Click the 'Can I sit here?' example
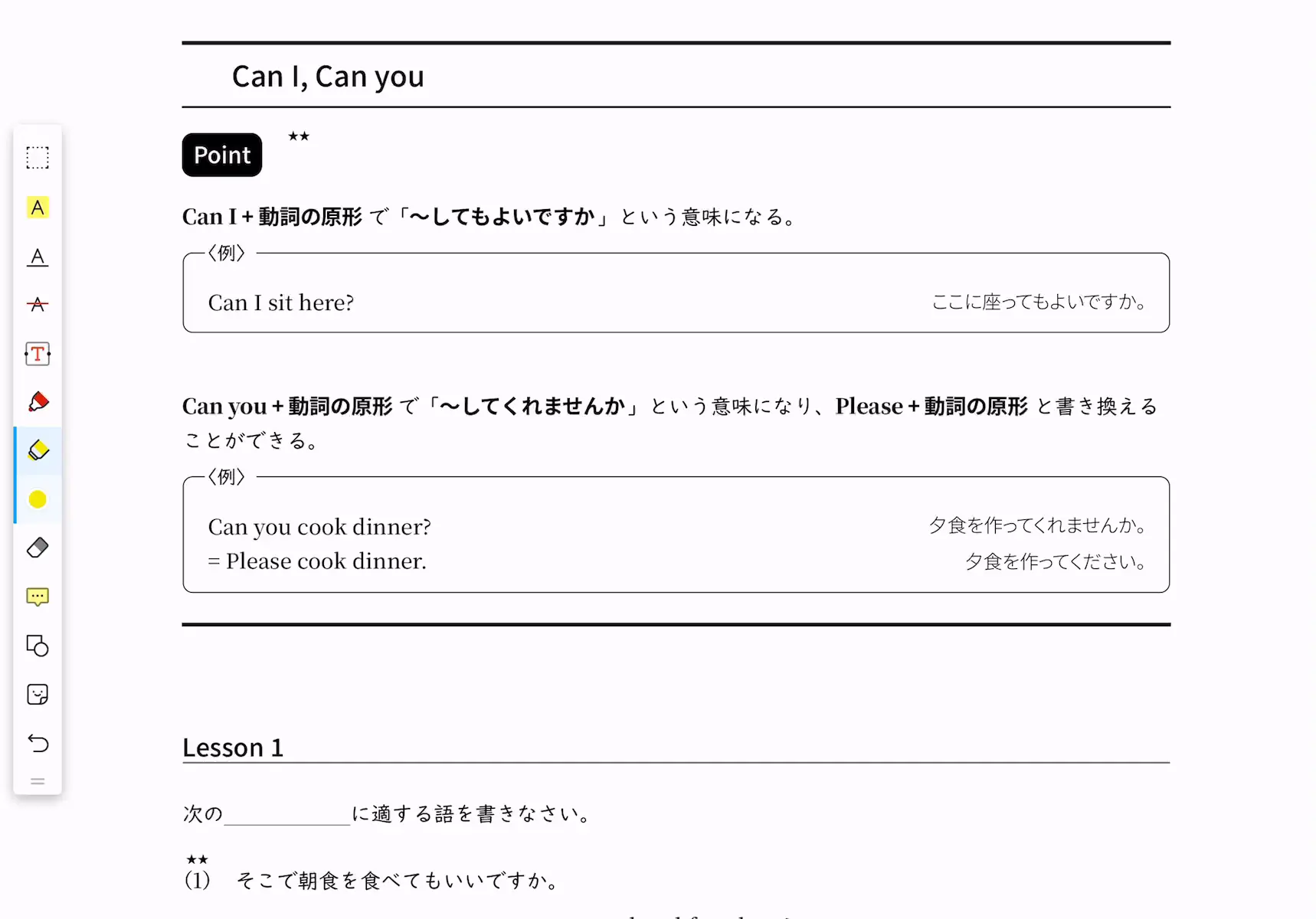 pyautogui.click(x=281, y=303)
